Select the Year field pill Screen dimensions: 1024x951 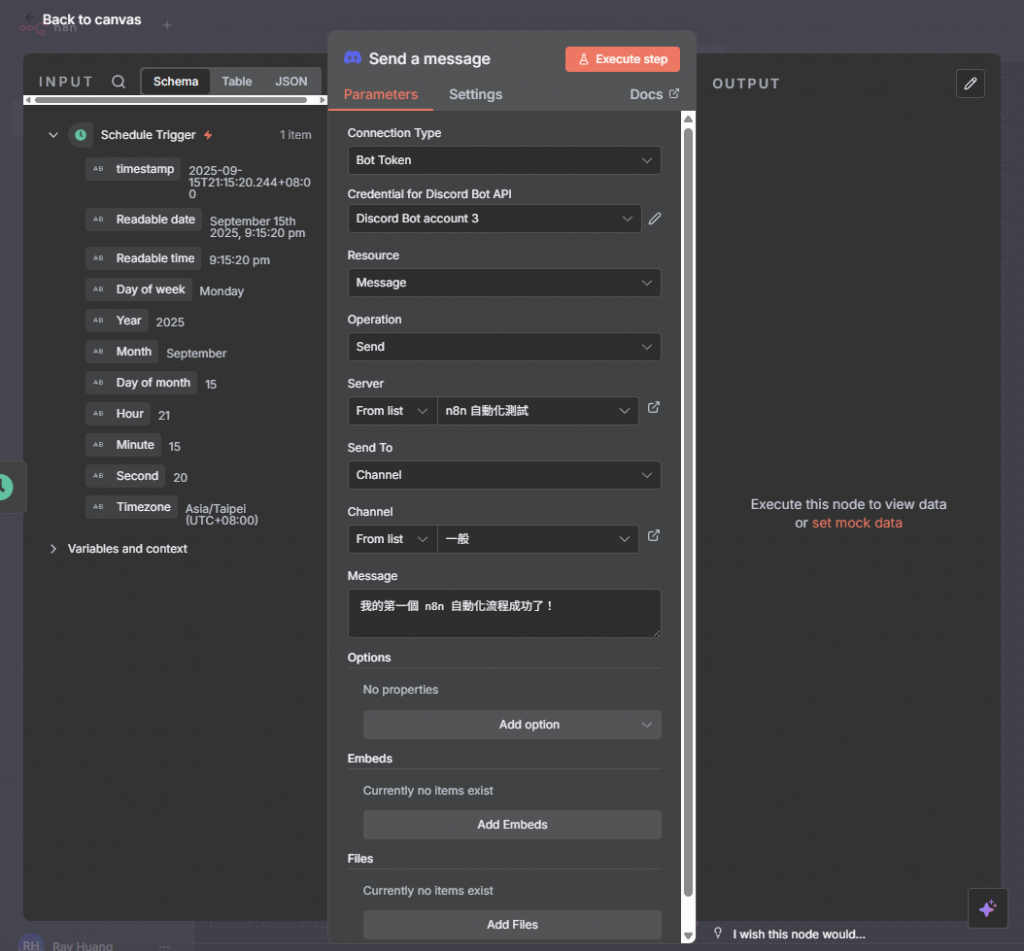tap(117, 321)
